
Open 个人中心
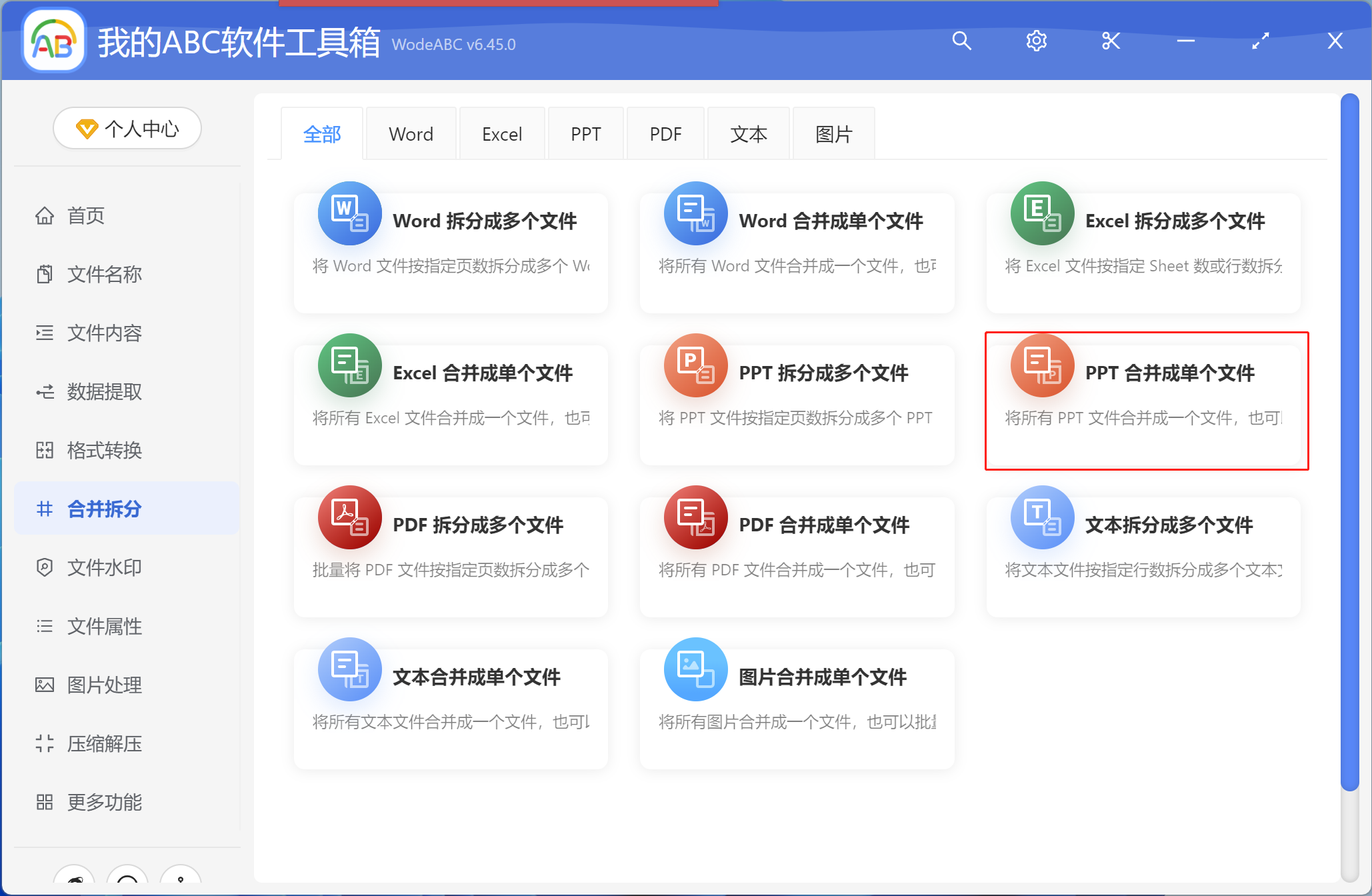coord(127,128)
